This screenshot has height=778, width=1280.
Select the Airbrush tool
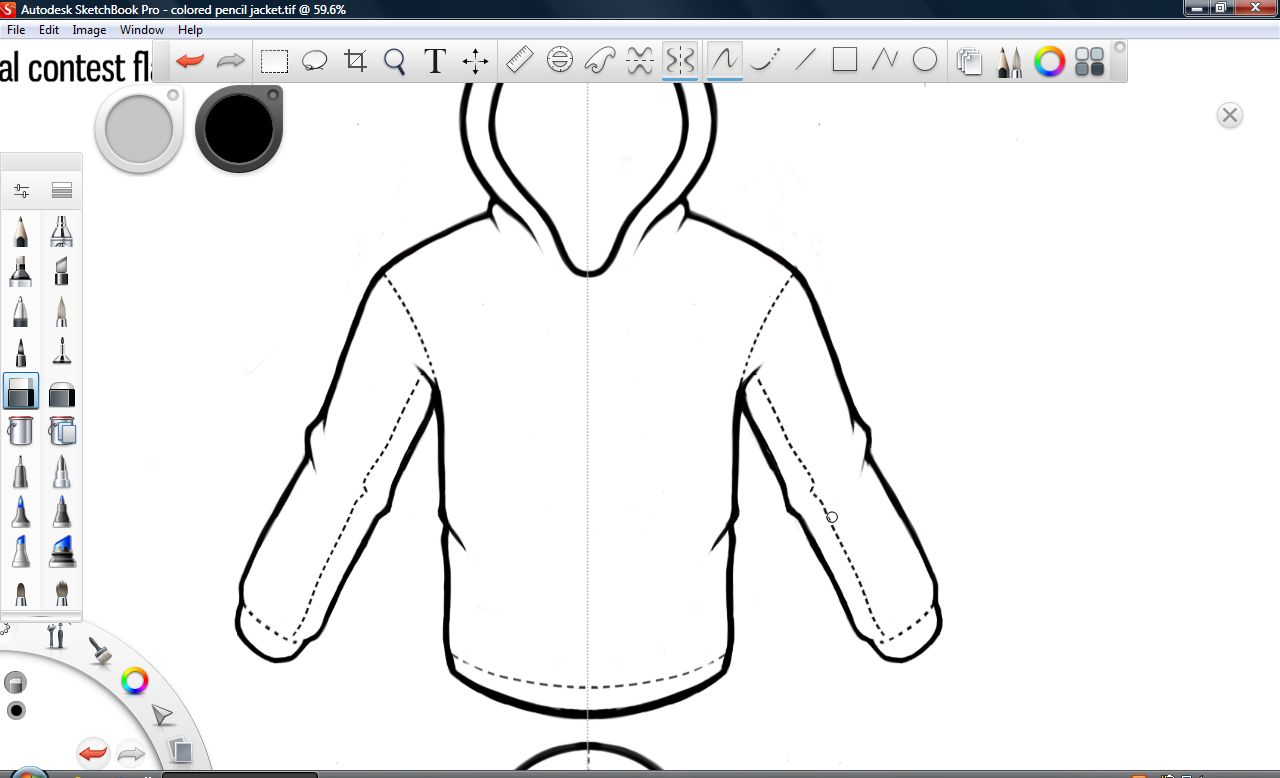point(62,231)
